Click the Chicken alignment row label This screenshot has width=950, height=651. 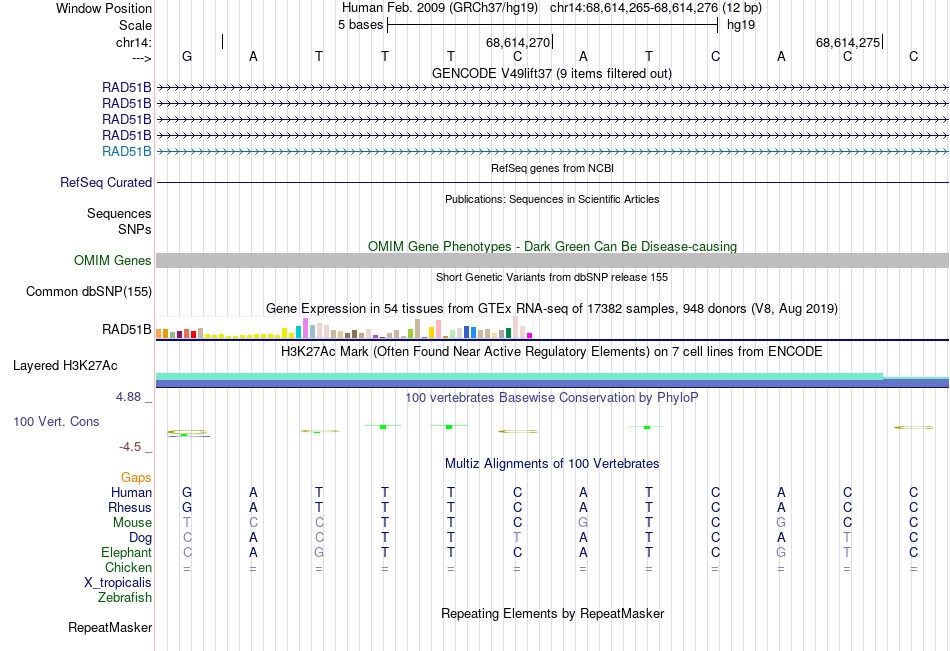[128, 567]
